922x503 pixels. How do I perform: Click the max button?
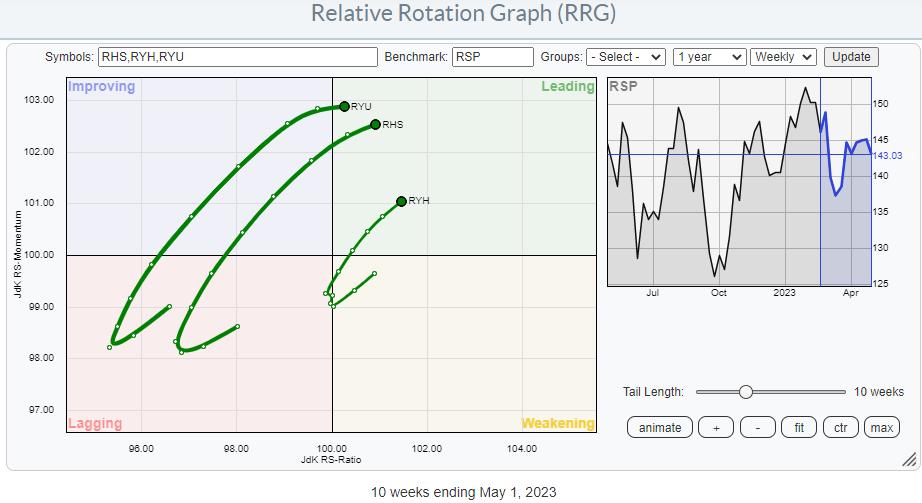pos(881,427)
